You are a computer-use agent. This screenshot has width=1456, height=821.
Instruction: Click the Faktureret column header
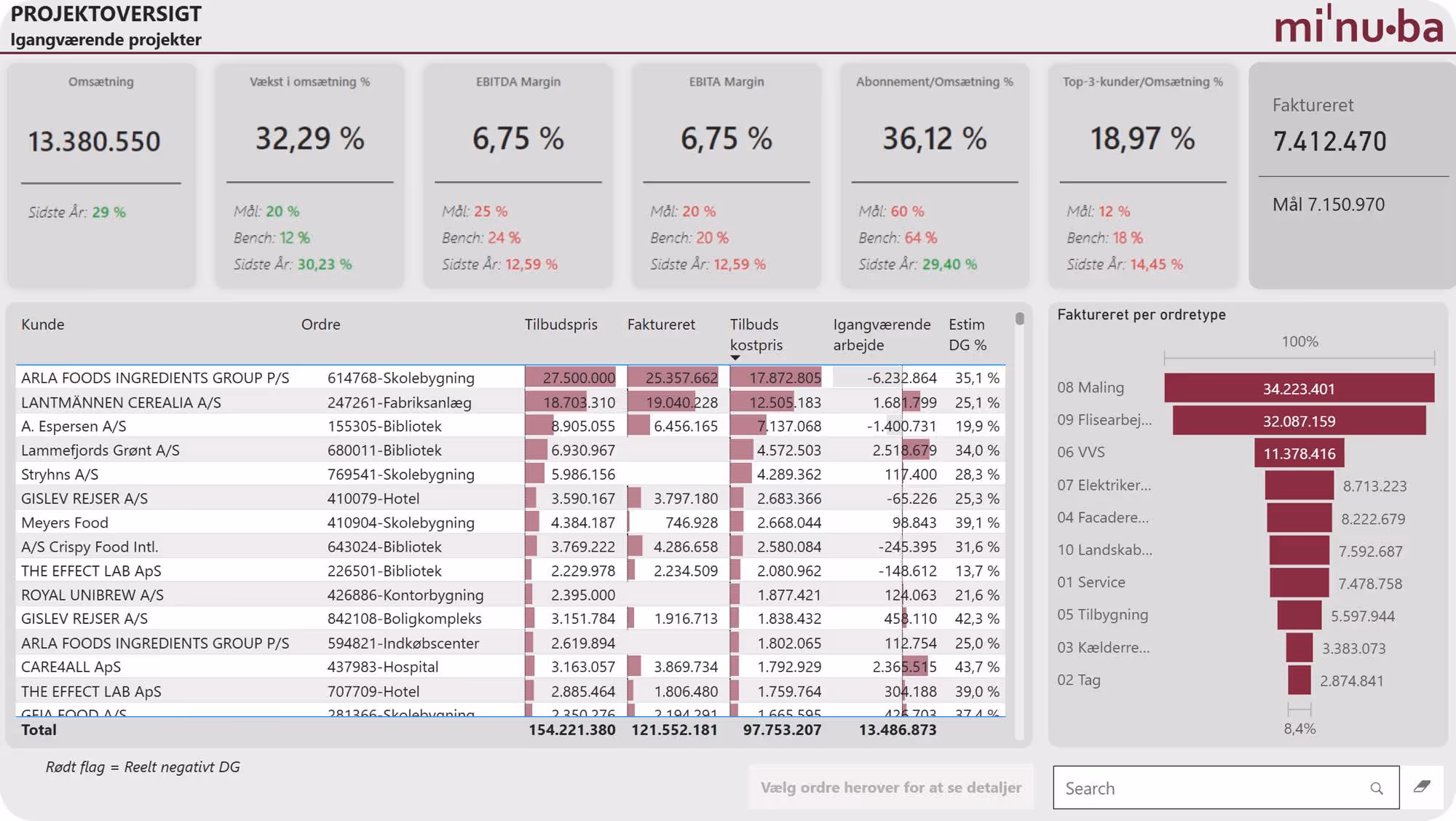pos(660,325)
